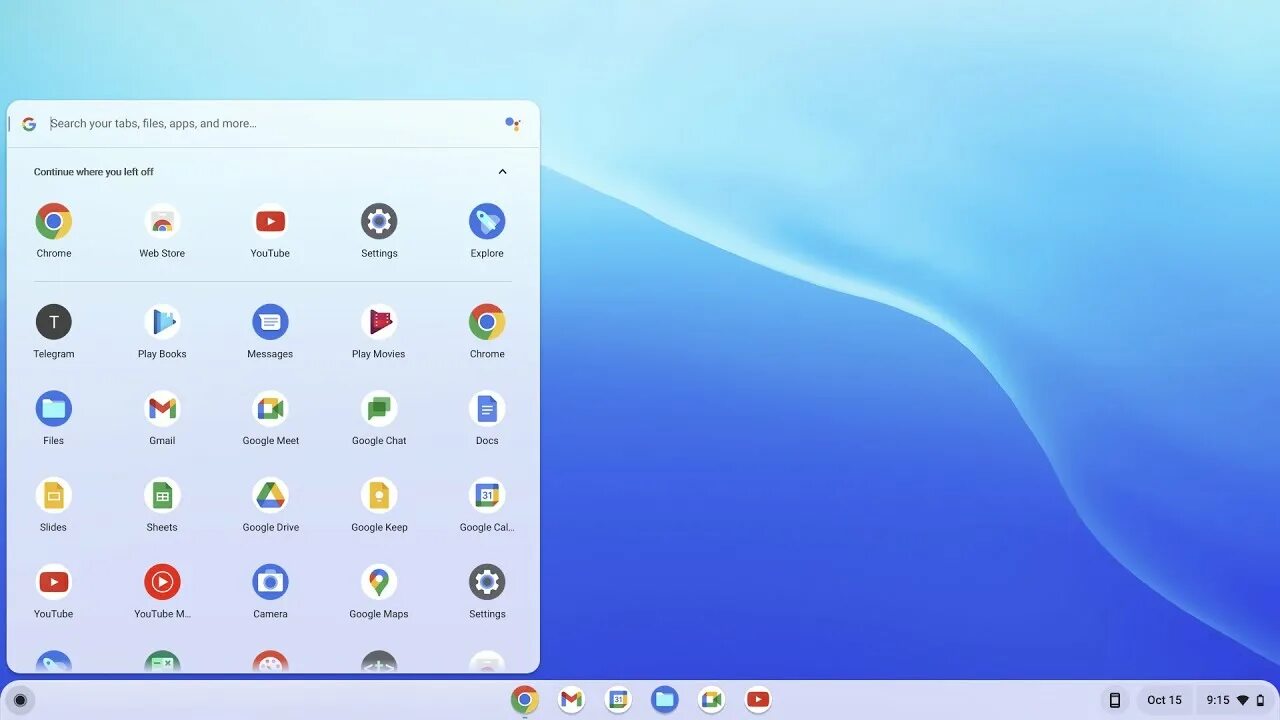
Task: Open Files from the shelf
Action: (665, 700)
